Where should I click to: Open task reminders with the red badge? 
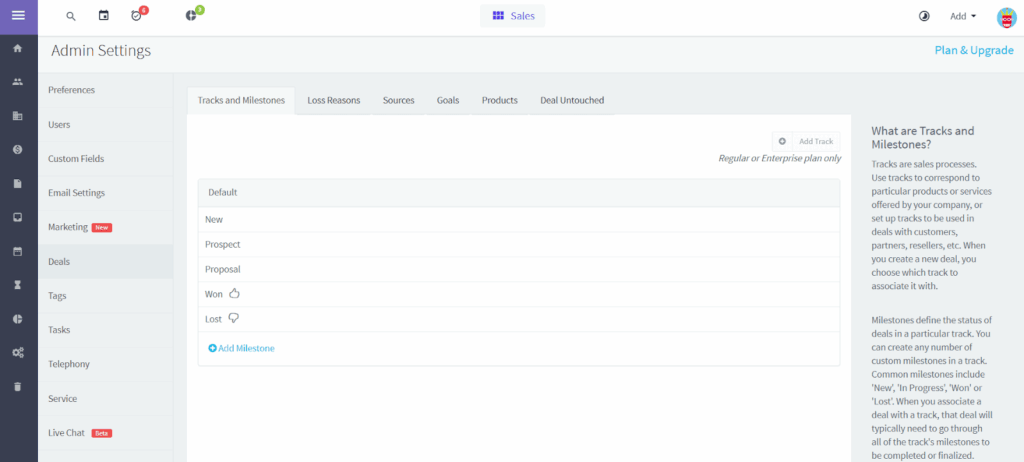pos(138,16)
